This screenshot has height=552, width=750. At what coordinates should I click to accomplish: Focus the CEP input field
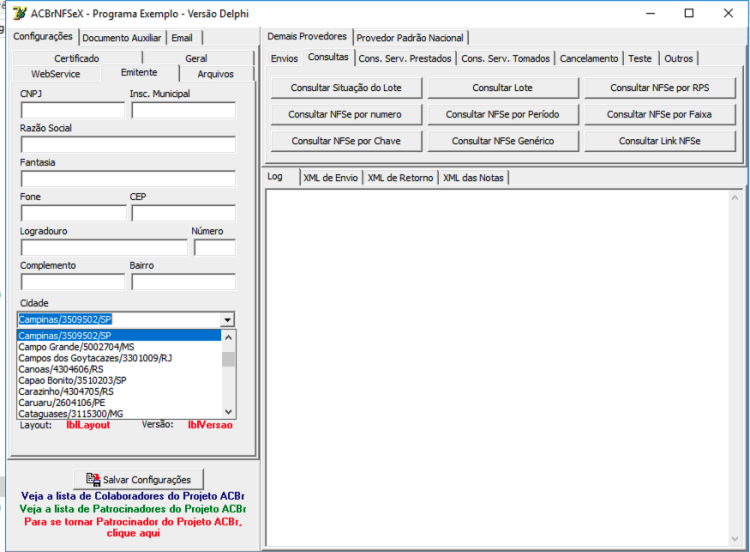point(184,213)
